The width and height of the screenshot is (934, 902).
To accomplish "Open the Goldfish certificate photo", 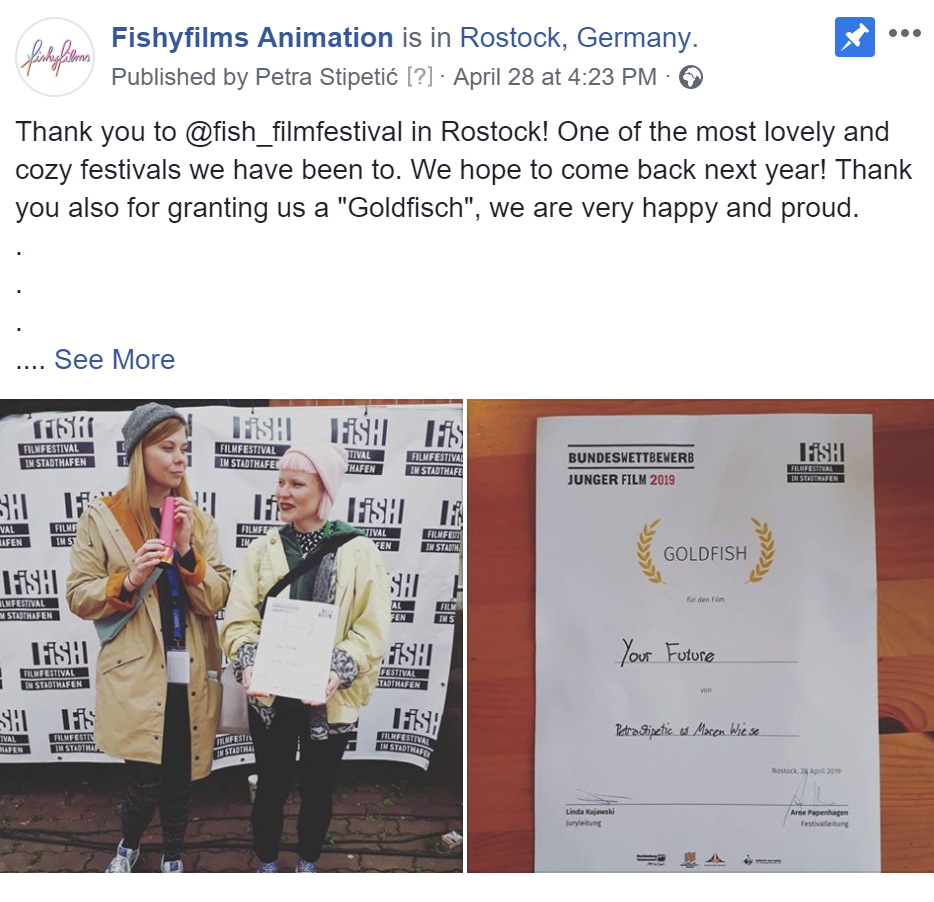I will [700, 636].
